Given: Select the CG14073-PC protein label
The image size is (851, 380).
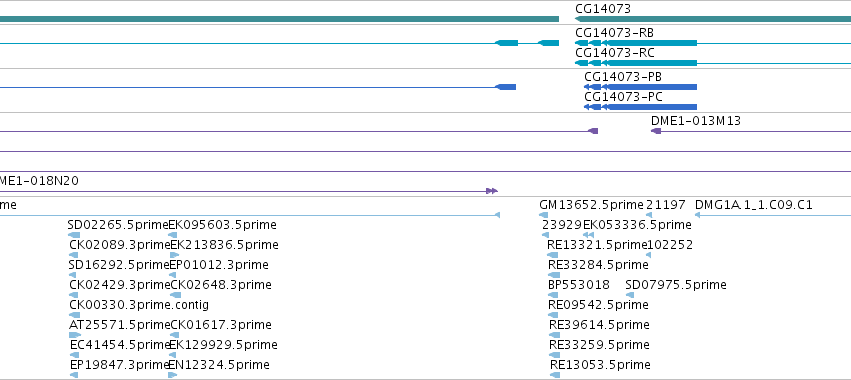Looking at the screenshot, I should 623,97.
